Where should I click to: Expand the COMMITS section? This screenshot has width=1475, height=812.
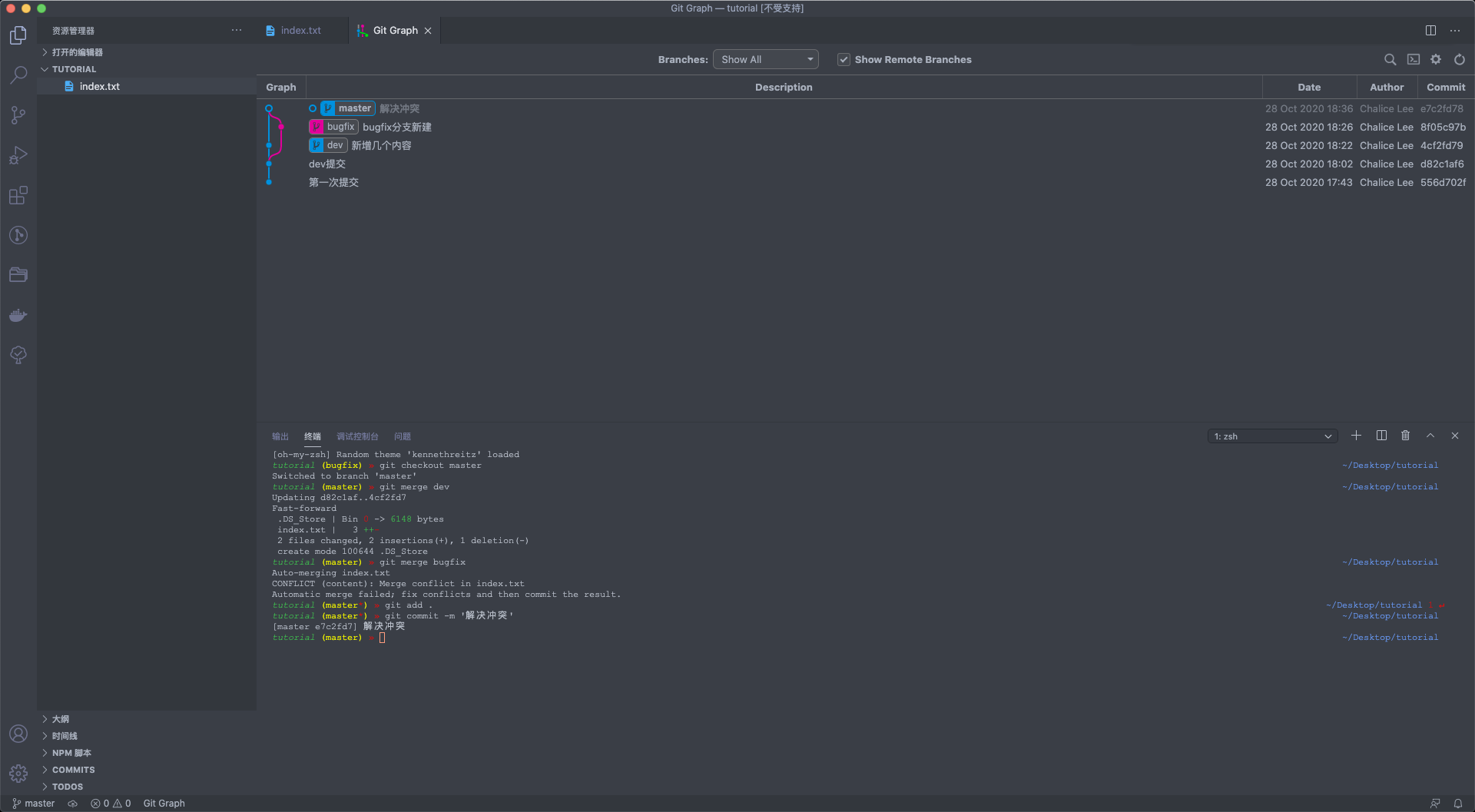tap(74, 770)
